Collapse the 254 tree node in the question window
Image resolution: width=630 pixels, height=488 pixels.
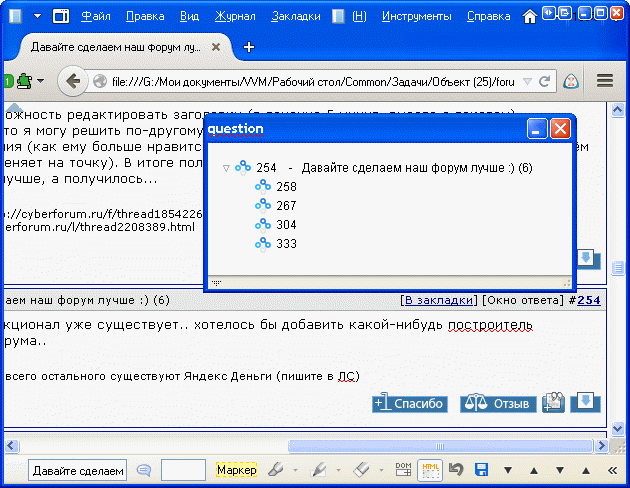[x=226, y=168]
